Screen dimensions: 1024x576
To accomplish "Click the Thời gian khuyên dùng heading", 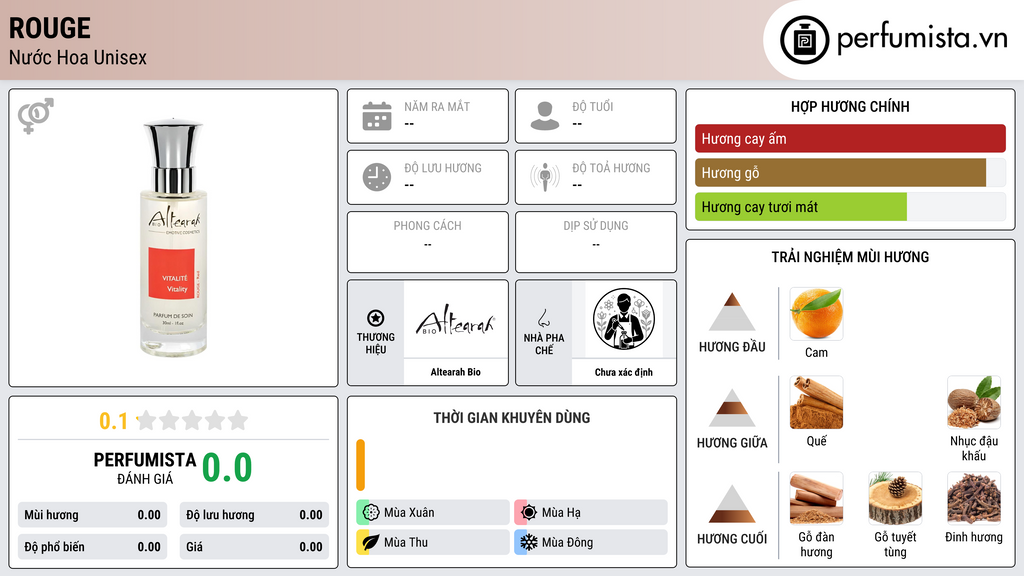I will pos(512,418).
